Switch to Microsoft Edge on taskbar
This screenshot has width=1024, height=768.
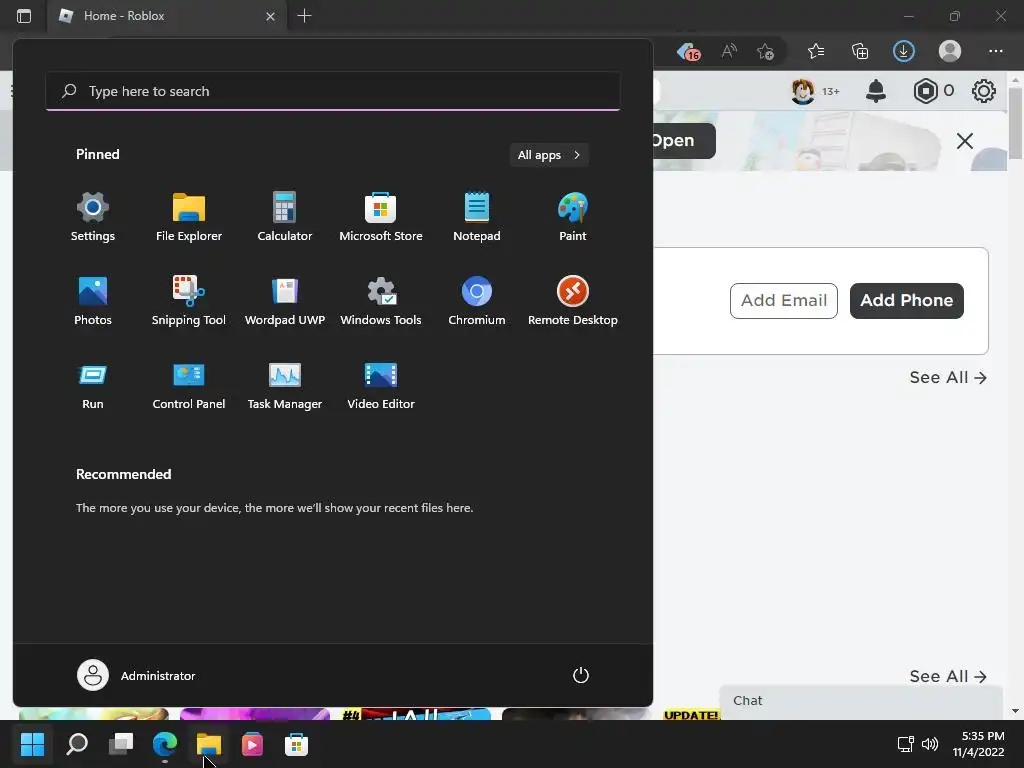click(165, 743)
